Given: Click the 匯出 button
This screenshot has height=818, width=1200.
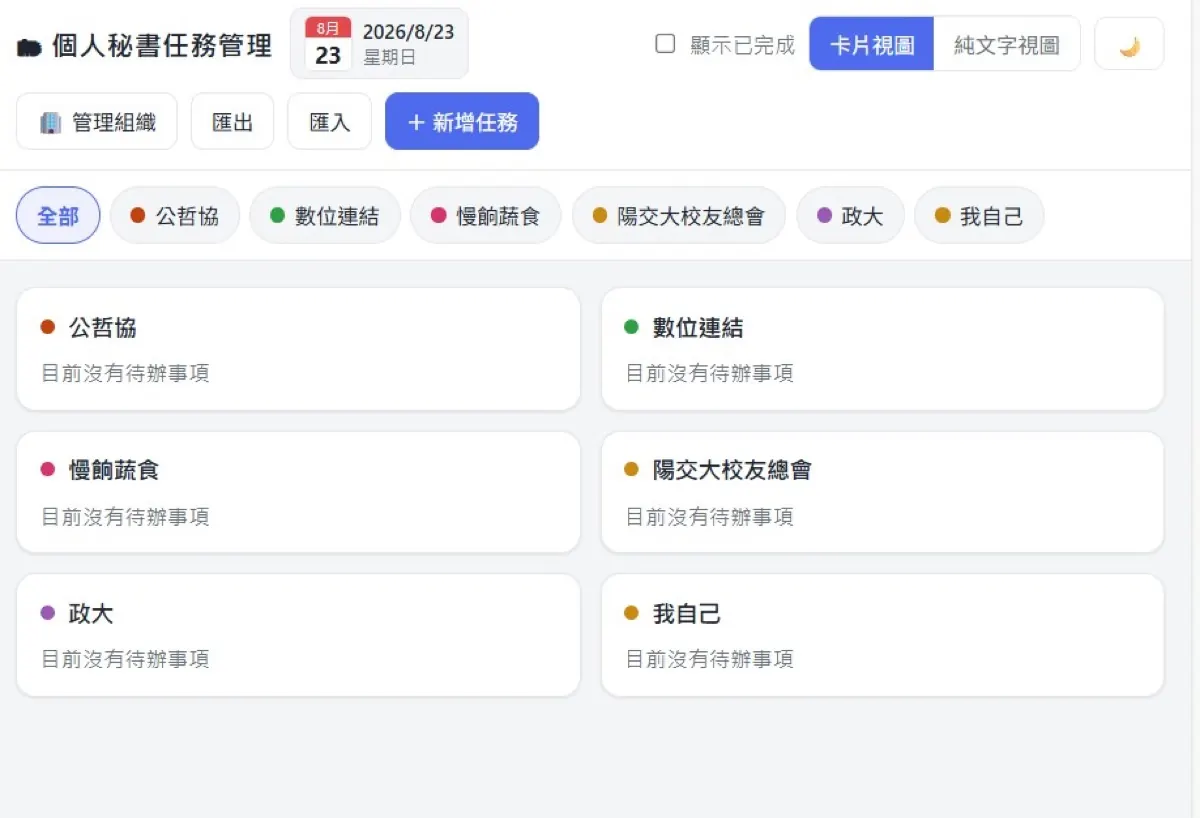Looking at the screenshot, I should [x=232, y=121].
